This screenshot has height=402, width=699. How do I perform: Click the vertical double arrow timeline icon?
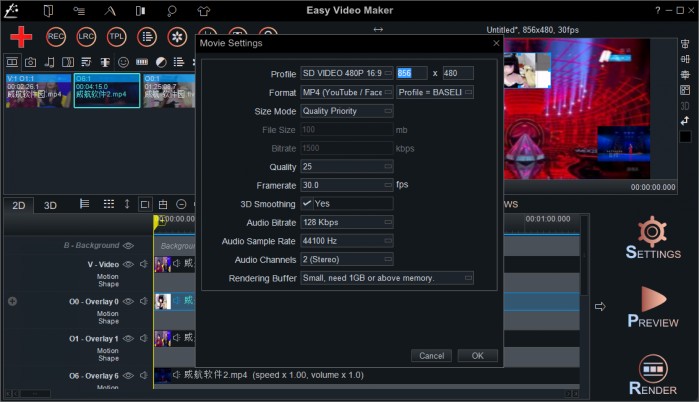pos(127,204)
